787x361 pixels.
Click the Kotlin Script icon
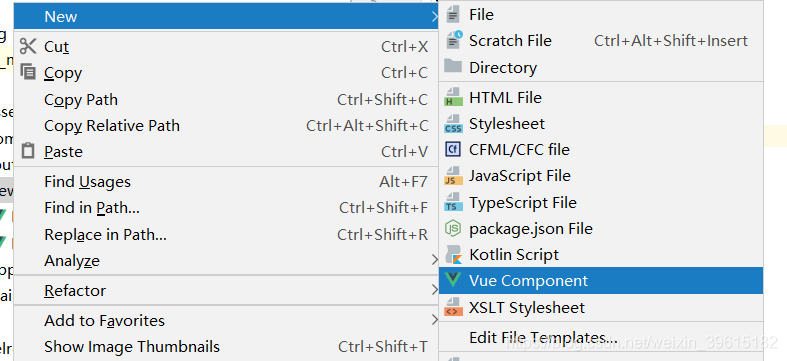(x=453, y=255)
